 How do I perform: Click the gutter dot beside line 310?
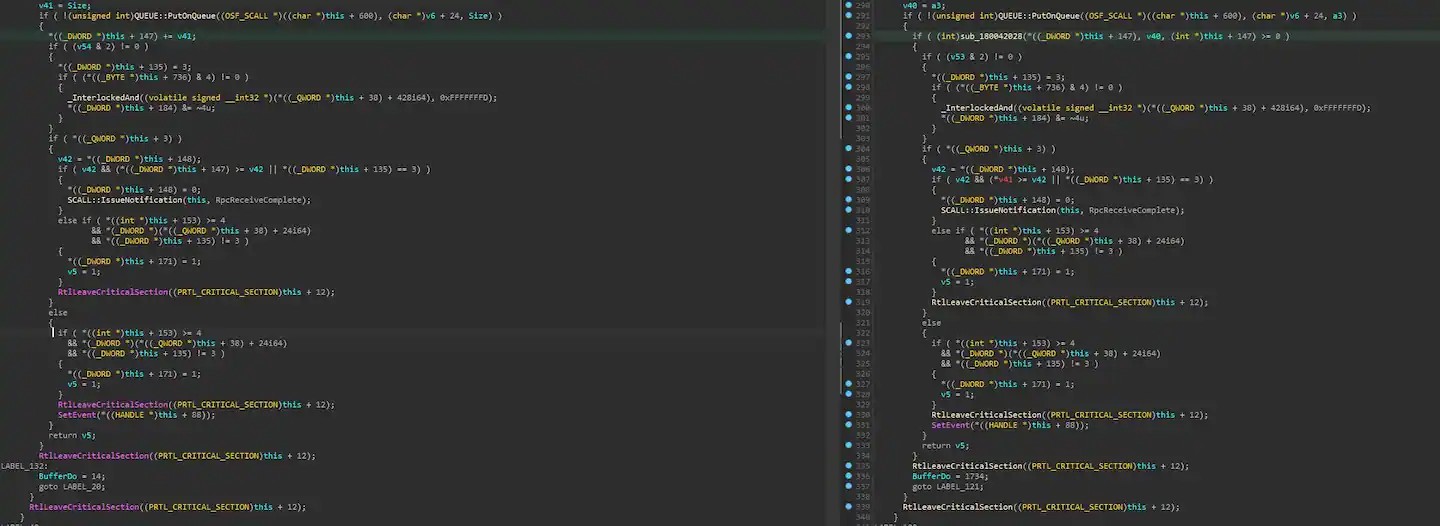click(x=848, y=210)
